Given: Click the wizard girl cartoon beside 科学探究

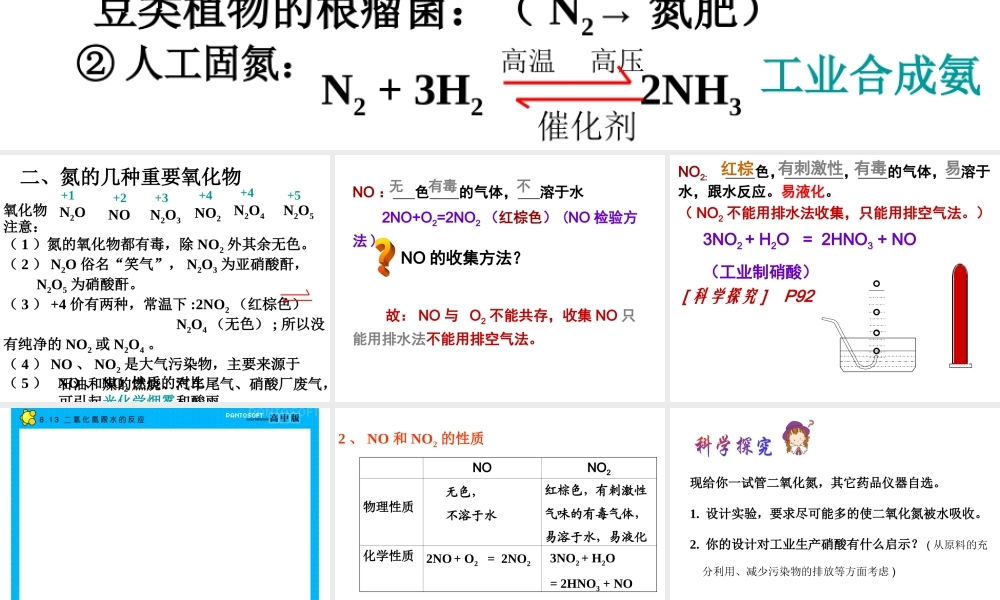Looking at the screenshot, I should pos(797,437).
